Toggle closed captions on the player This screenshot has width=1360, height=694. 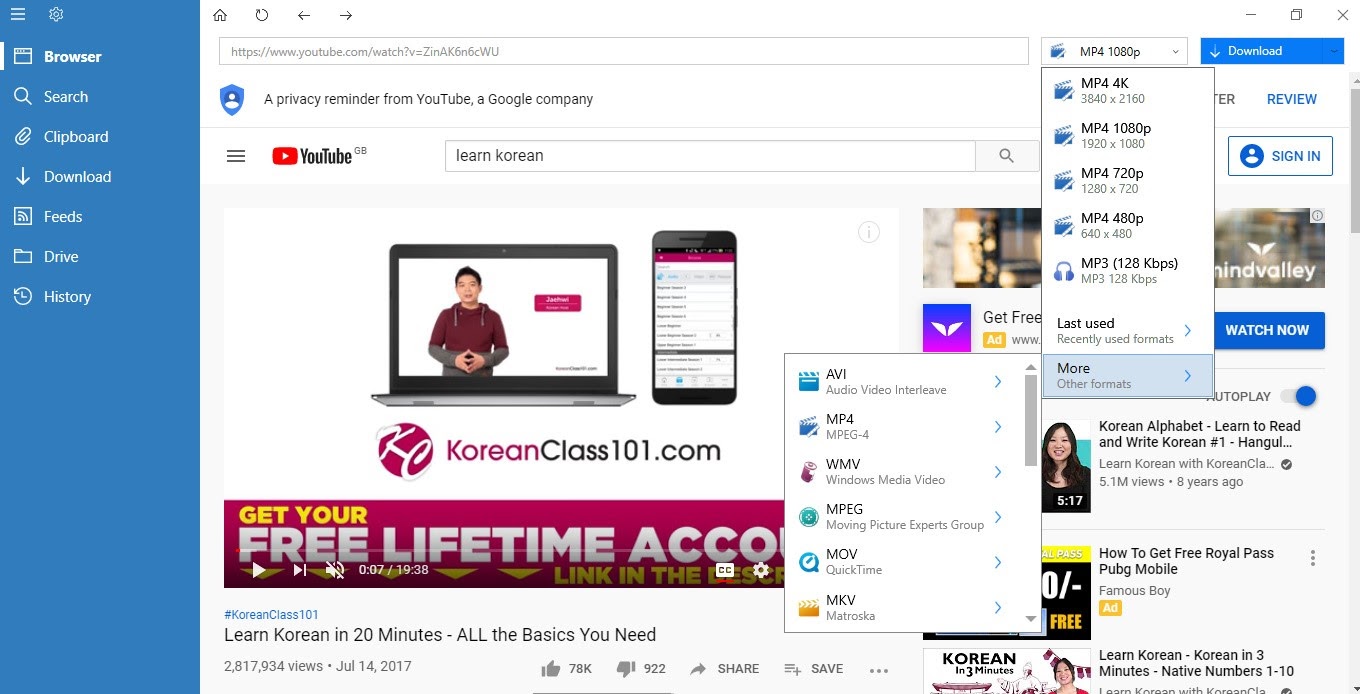click(x=725, y=570)
